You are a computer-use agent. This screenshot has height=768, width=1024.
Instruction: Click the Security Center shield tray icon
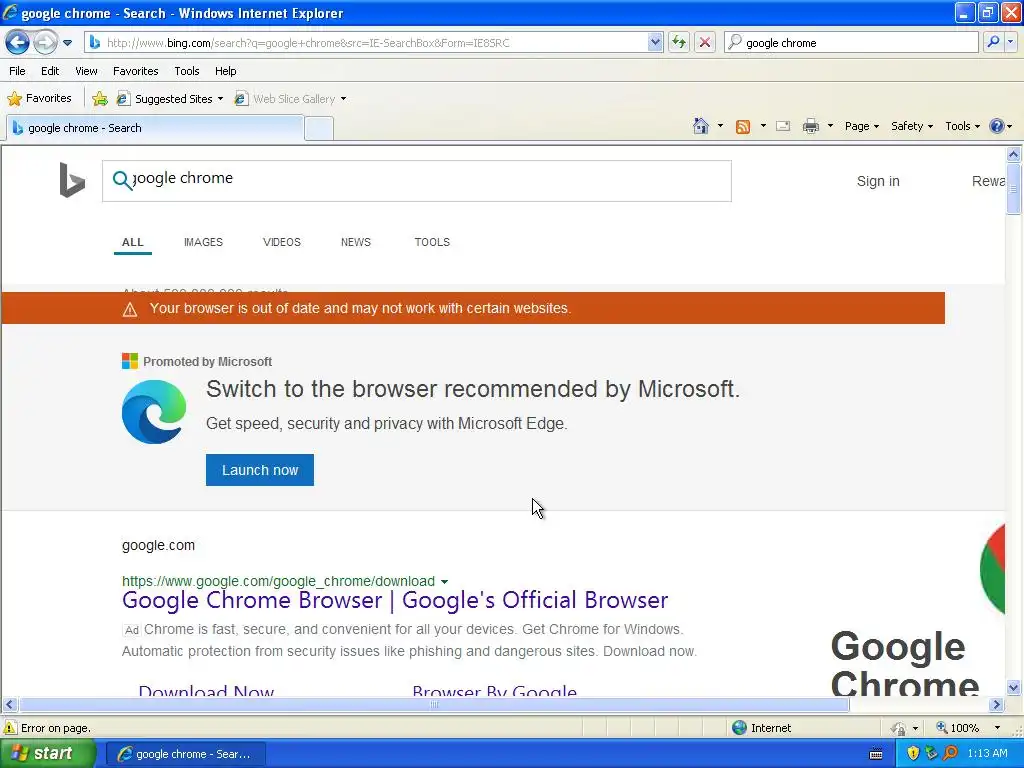913,754
